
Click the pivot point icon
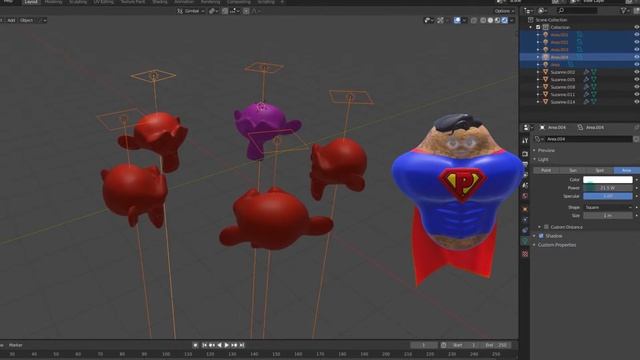[212, 11]
